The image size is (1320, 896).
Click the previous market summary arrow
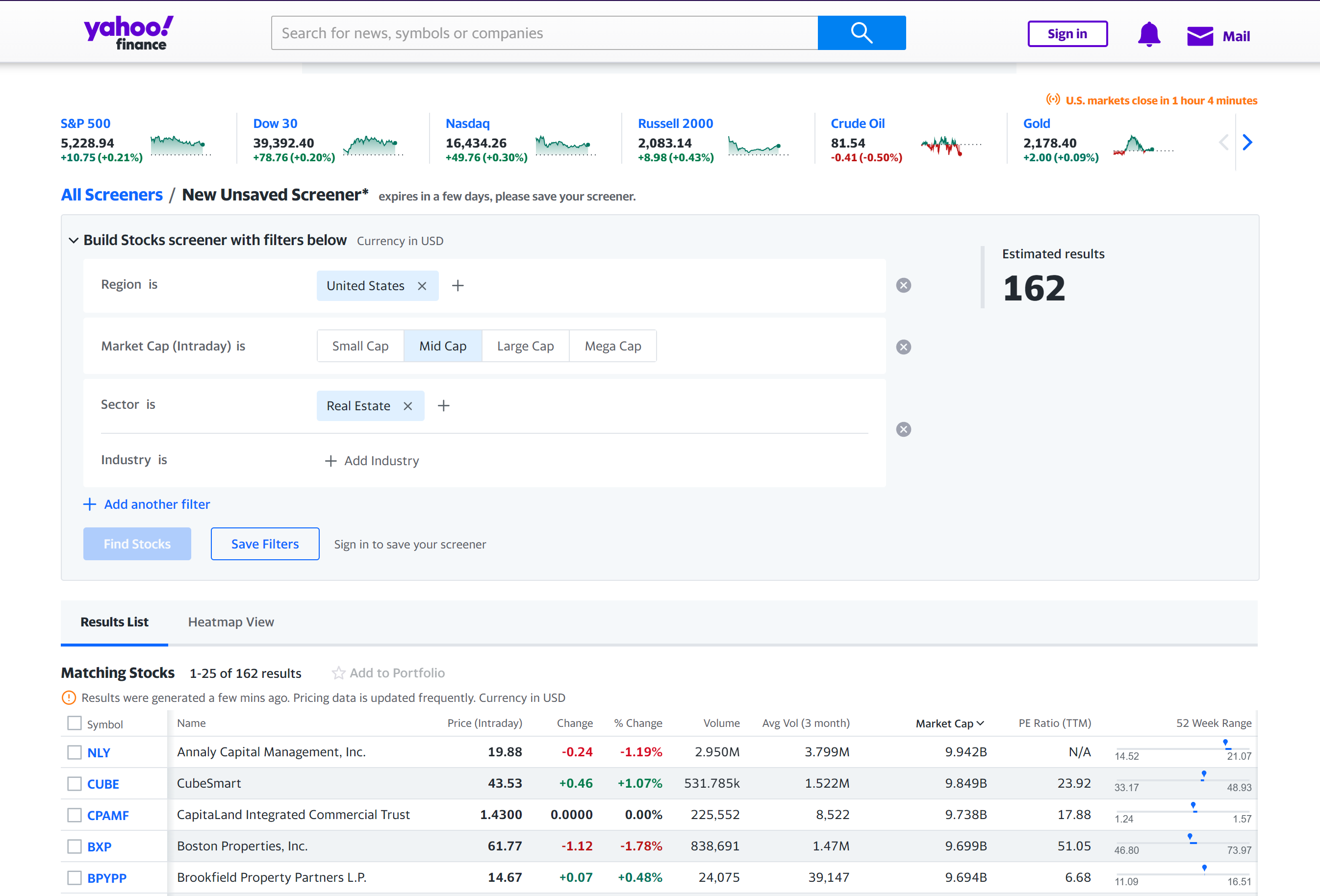point(1224,142)
